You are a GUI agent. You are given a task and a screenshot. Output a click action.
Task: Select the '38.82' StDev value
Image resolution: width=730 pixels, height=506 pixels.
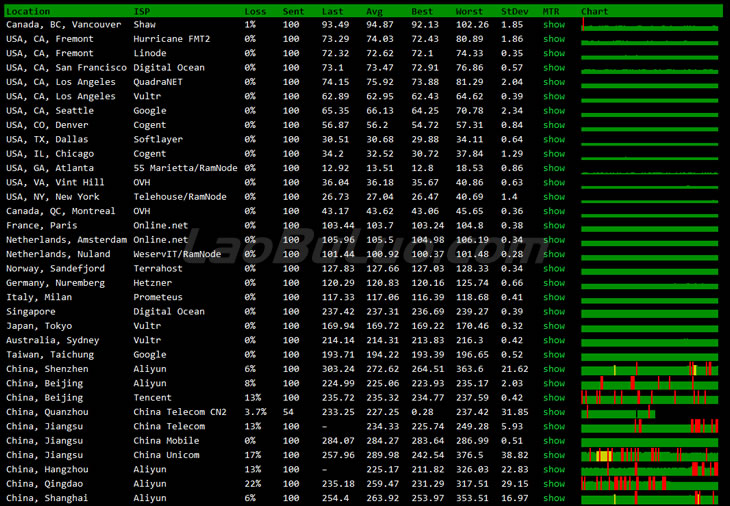[x=515, y=455]
